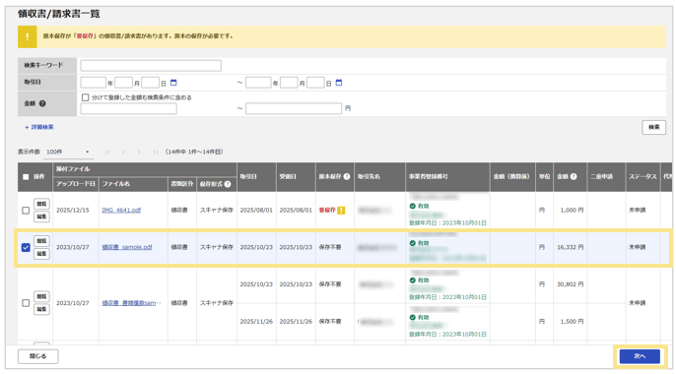
Task: Enable 分けて登録した金額も検索条件に含める checkbox
Action: [85, 97]
